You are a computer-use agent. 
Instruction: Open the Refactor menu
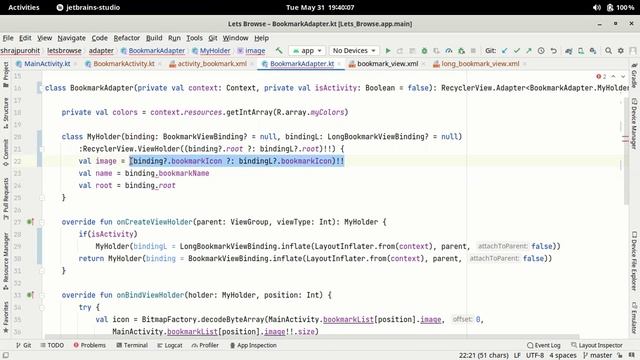127,38
